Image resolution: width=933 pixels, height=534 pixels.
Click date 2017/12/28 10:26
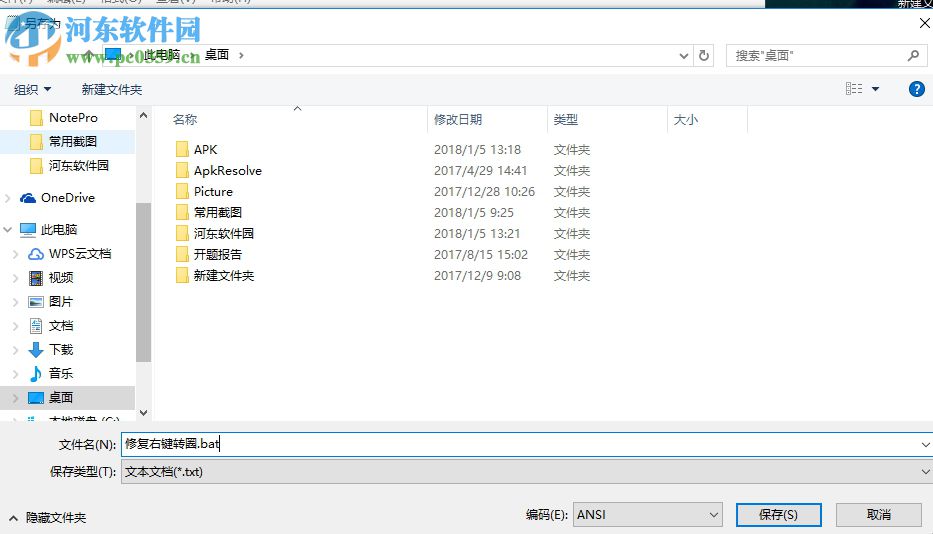484,192
